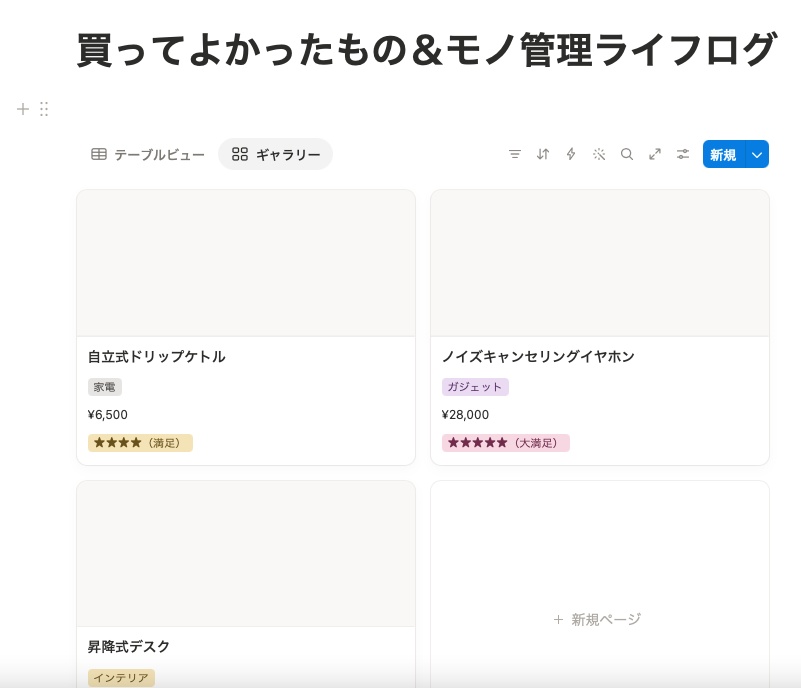The width and height of the screenshot is (801, 688).
Task: Click the ¥6,500 price value
Action: [x=108, y=415]
